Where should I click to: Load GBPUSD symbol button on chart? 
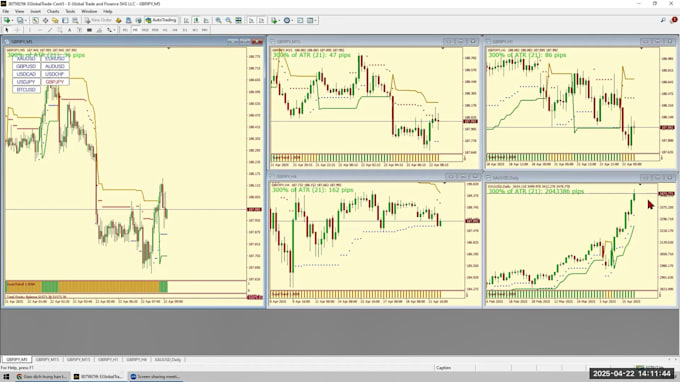pos(26,66)
